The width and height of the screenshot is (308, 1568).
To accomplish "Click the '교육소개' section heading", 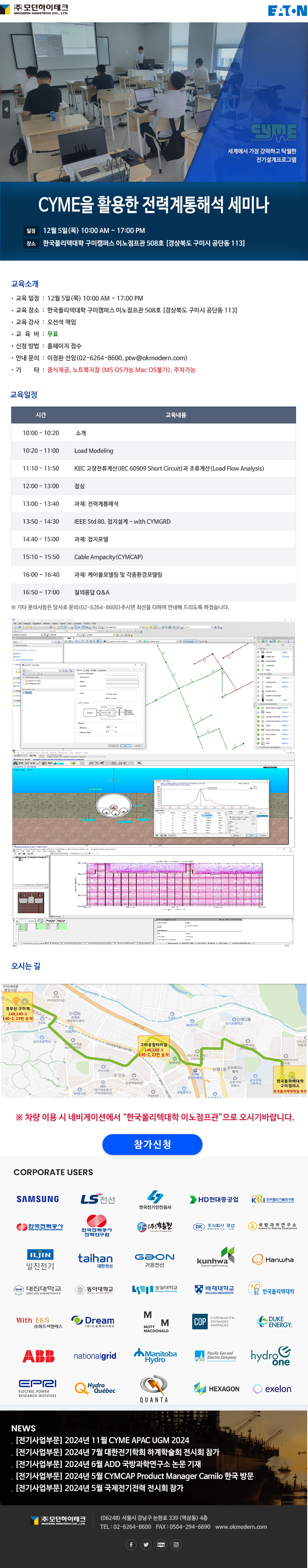I will (x=25, y=284).
